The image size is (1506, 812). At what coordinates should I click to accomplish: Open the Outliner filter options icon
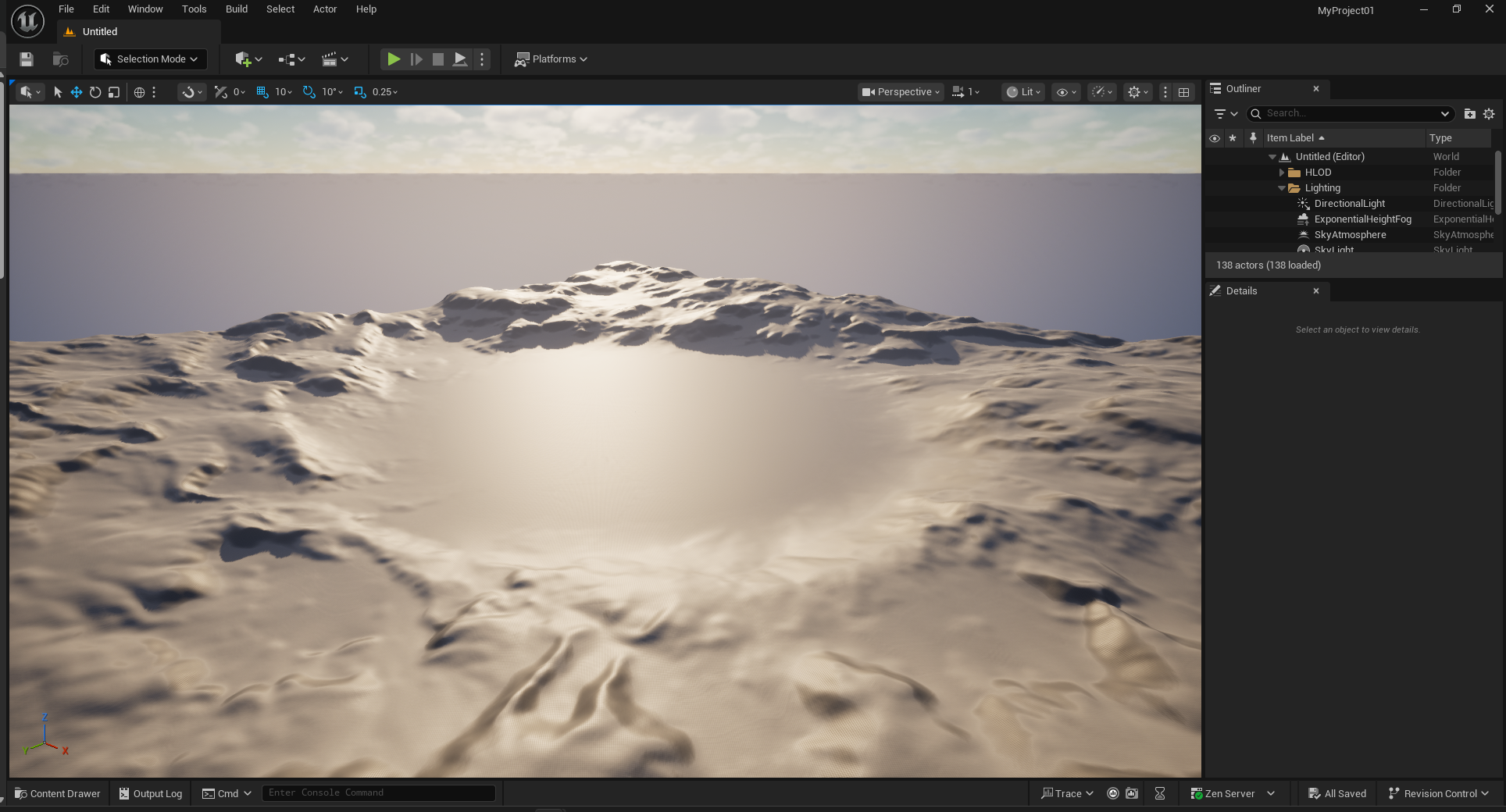[1226, 114]
